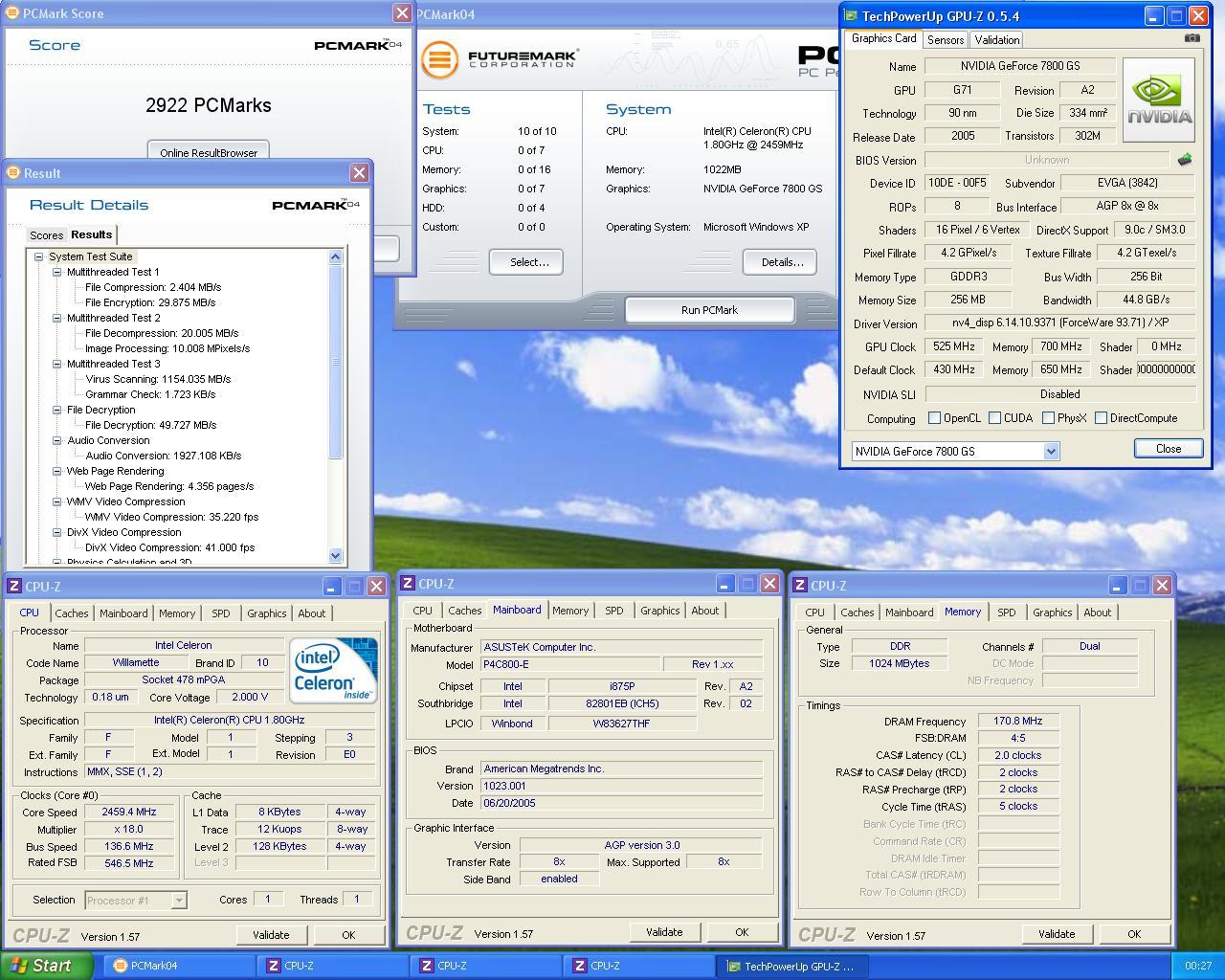Switch to the second CPU-Z taskbar button
Image resolution: width=1225 pixels, height=980 pixels.
tap(487, 966)
